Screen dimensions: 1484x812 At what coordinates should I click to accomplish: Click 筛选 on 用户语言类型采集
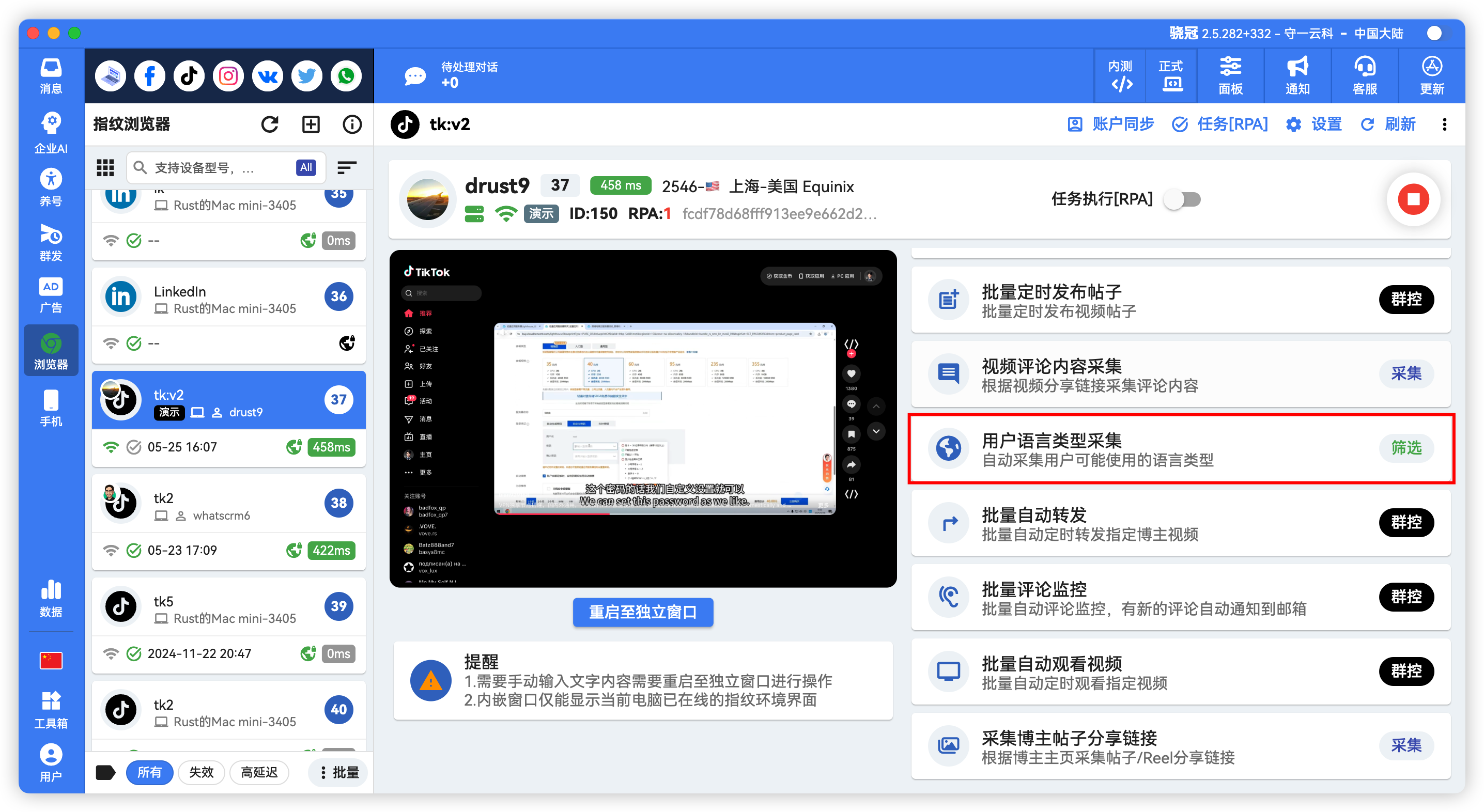click(x=1406, y=448)
